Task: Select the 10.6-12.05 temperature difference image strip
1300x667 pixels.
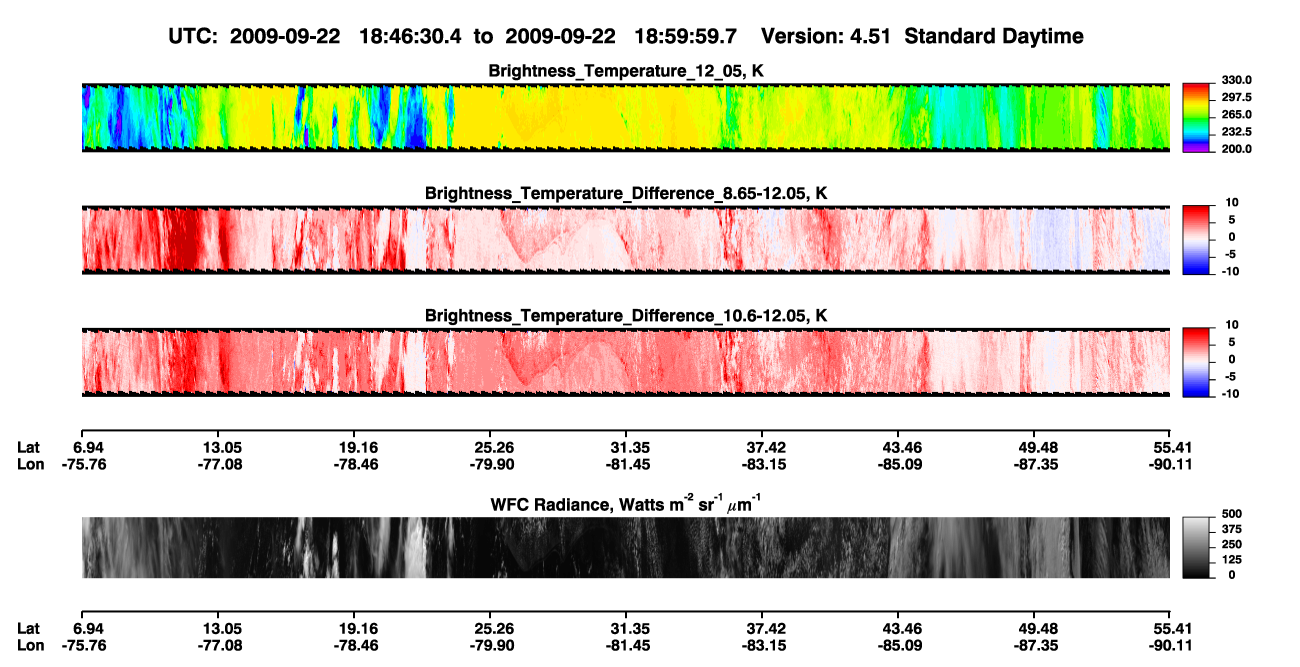Action: pyautogui.click(x=625, y=362)
